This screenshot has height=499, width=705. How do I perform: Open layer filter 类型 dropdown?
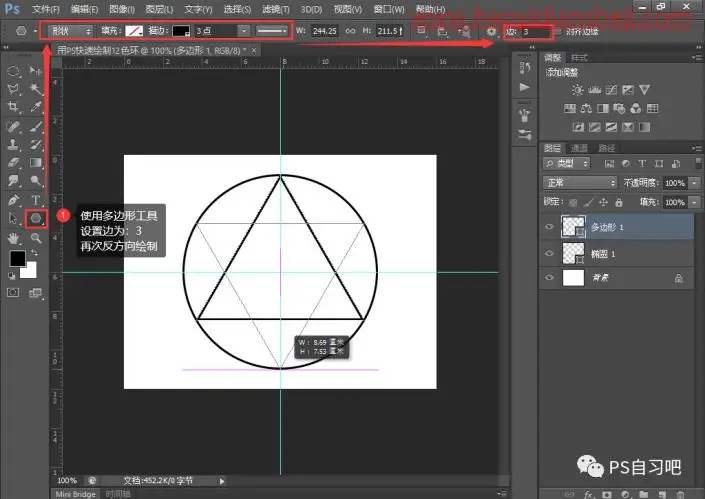(567, 163)
